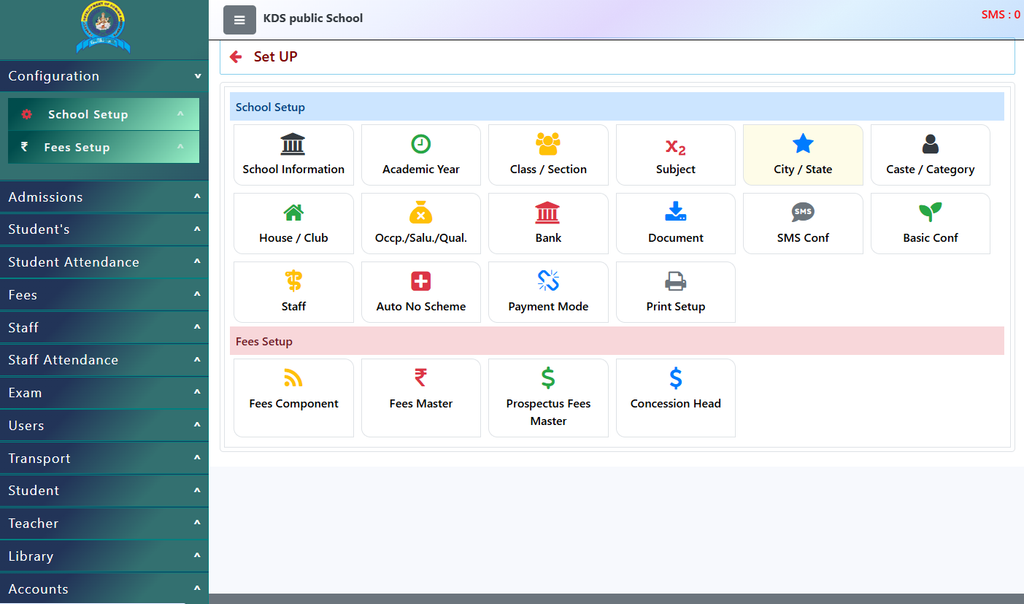
Task: Click the City / State star icon
Action: [803, 144]
